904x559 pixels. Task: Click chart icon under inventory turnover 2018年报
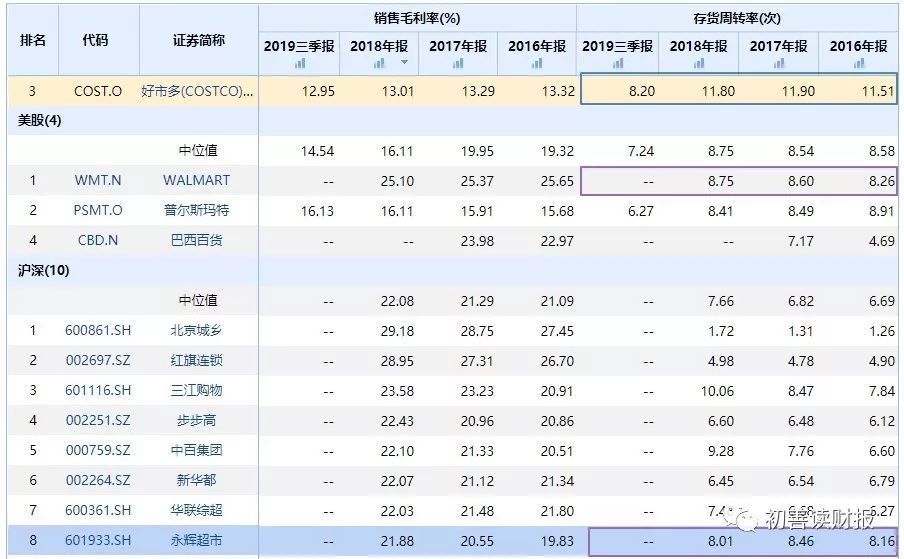(699, 63)
